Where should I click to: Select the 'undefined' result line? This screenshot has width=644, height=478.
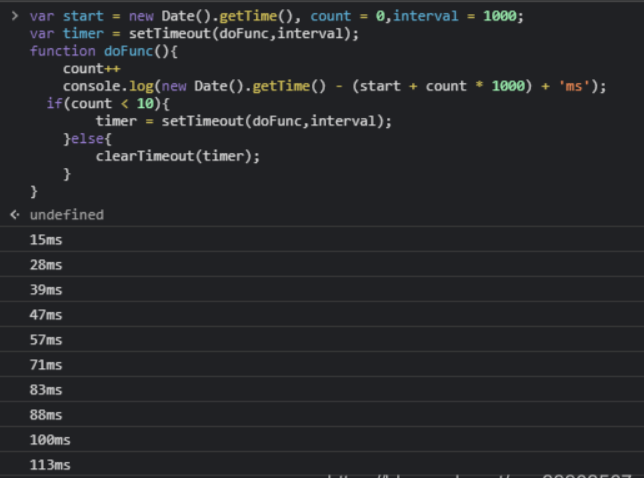(x=67, y=215)
